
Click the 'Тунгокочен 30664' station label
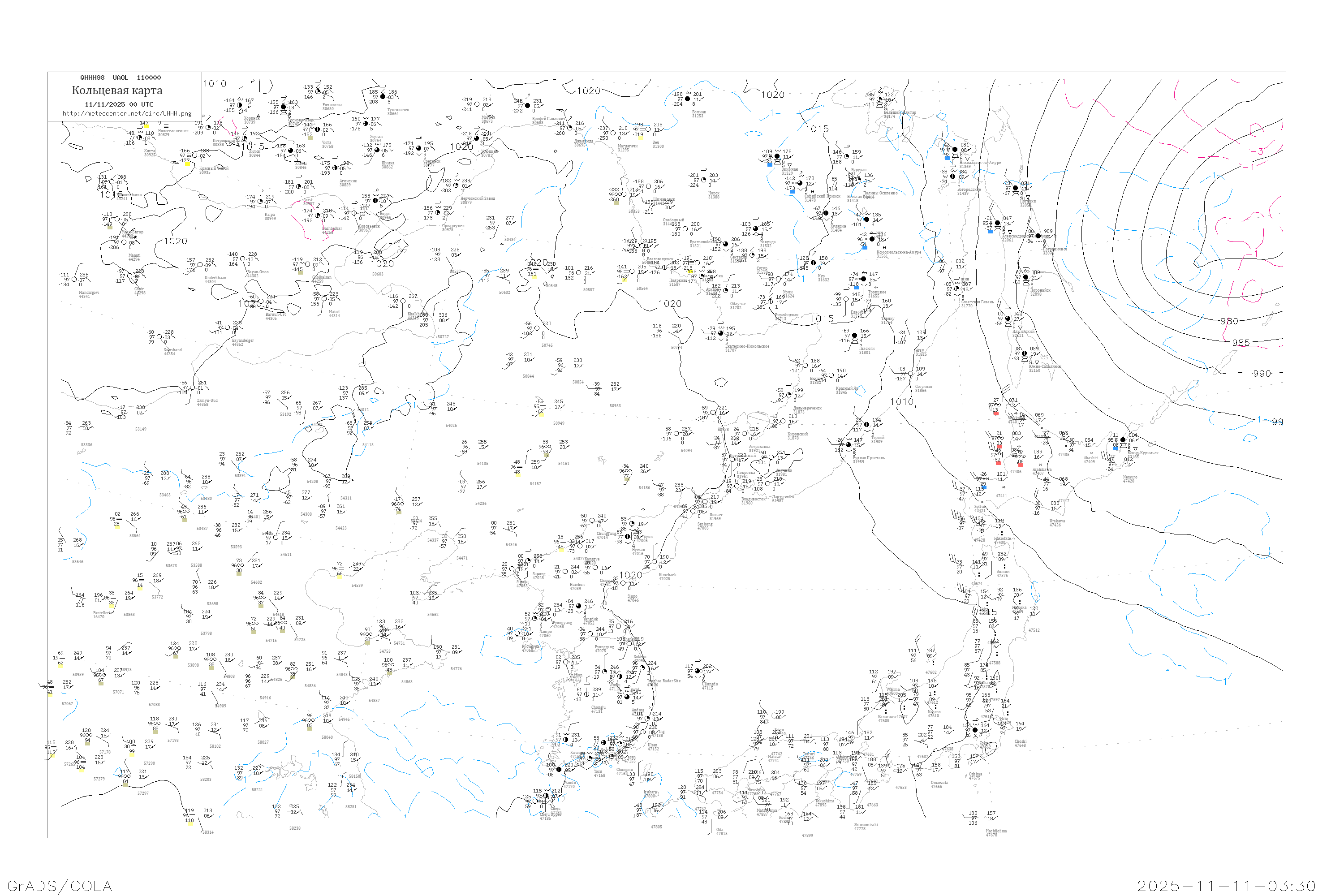[398, 112]
